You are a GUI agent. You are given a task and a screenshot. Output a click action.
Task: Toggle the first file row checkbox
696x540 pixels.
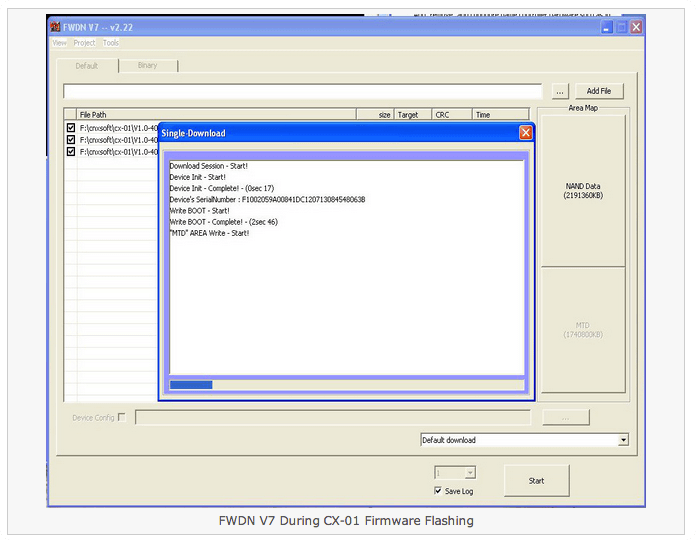[x=71, y=128]
